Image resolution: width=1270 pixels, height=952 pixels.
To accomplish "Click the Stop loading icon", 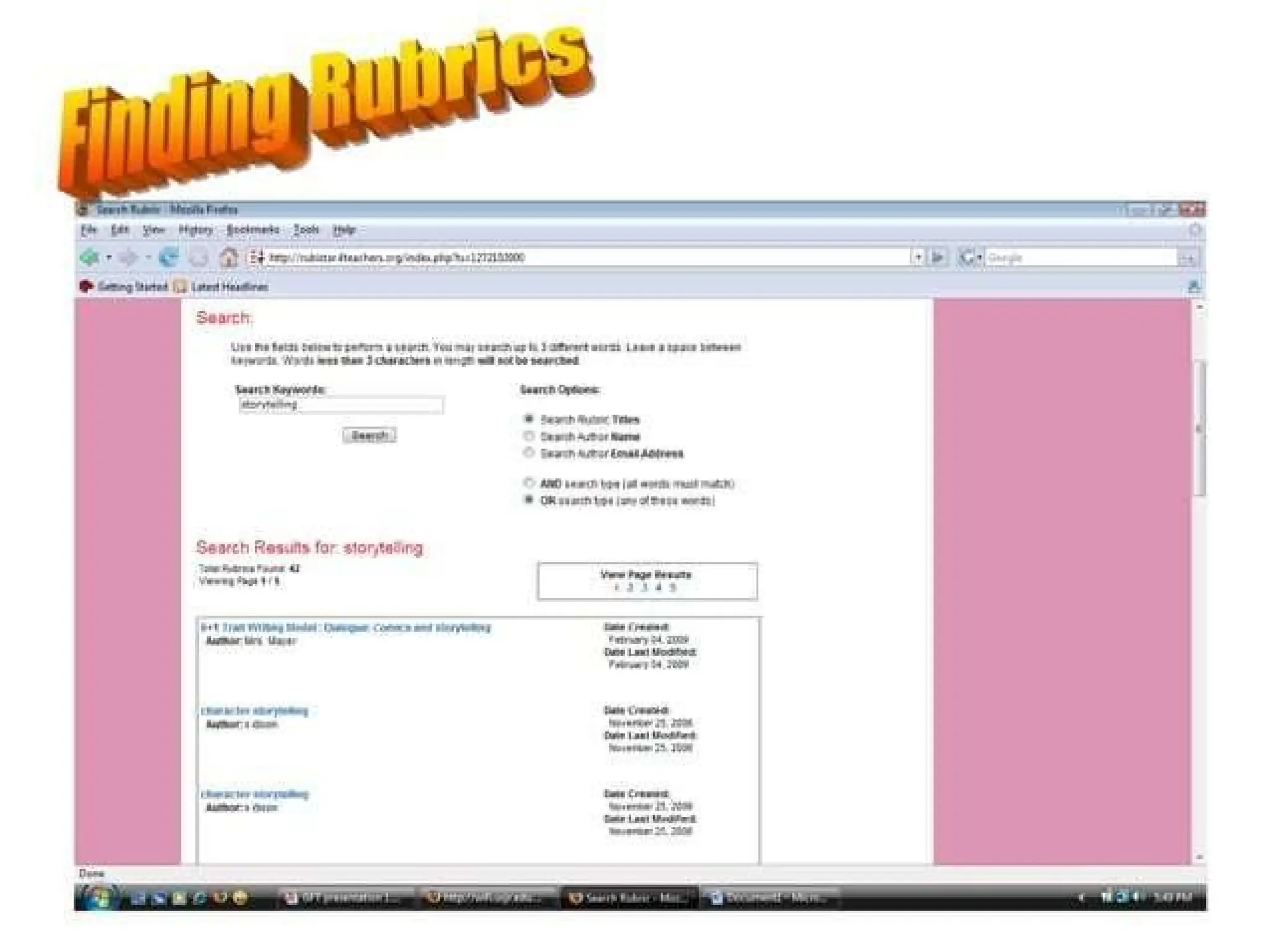I will tap(198, 257).
